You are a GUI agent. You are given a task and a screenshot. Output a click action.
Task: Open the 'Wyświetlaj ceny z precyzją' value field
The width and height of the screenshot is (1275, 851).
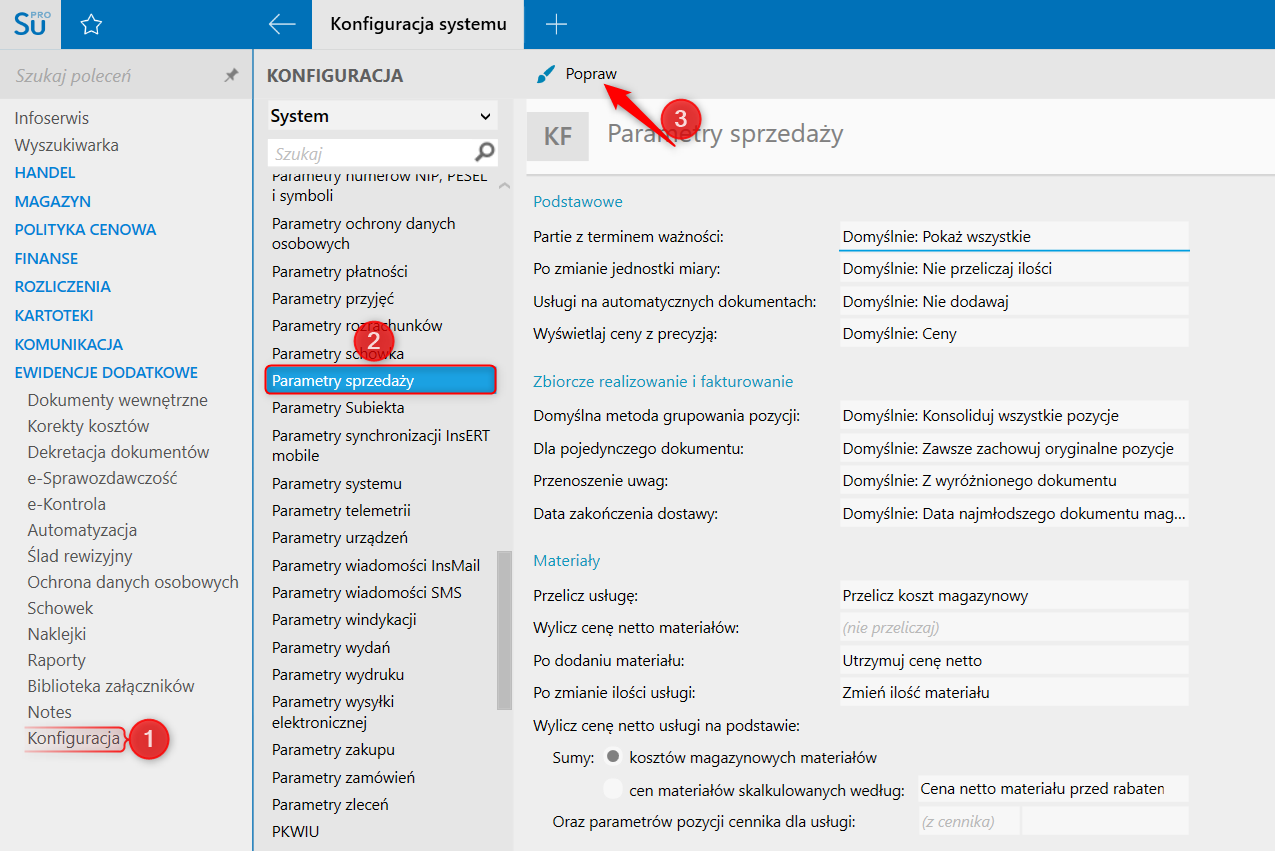point(1014,334)
